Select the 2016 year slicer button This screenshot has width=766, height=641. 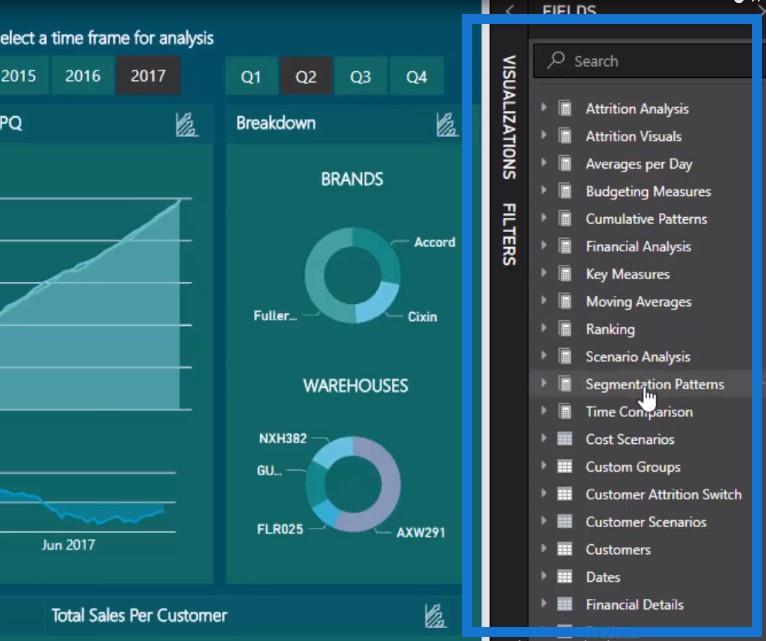pyautogui.click(x=83, y=76)
